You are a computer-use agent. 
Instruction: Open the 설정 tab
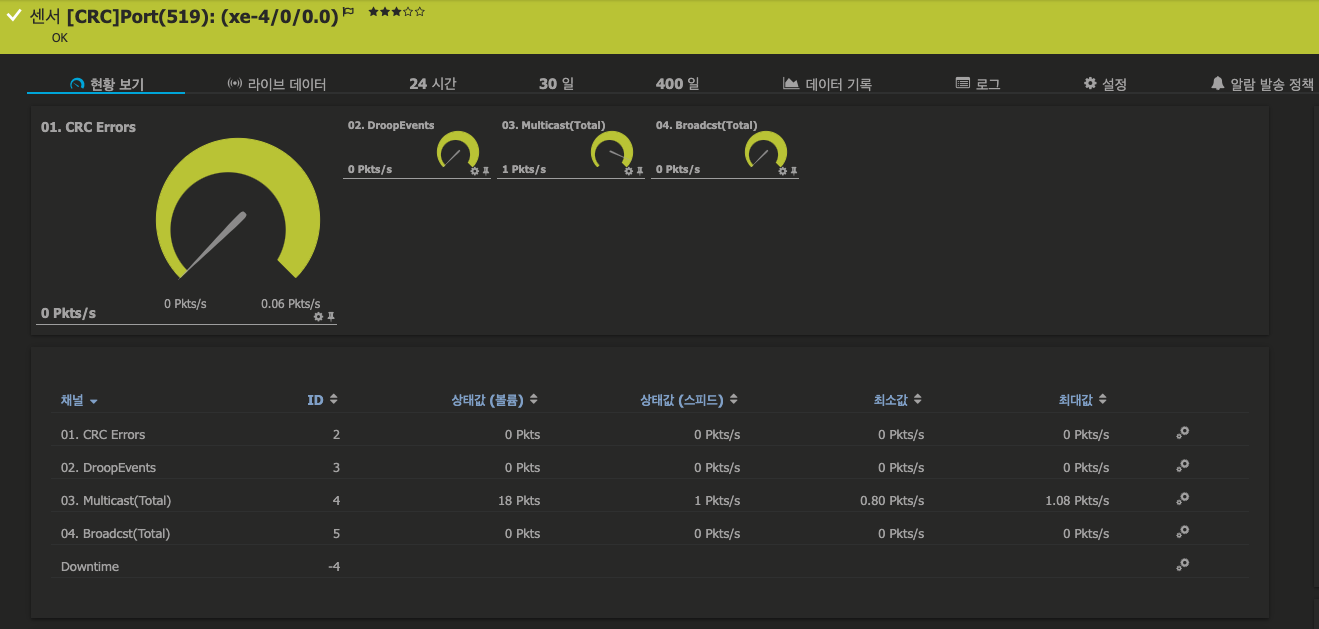[1105, 84]
